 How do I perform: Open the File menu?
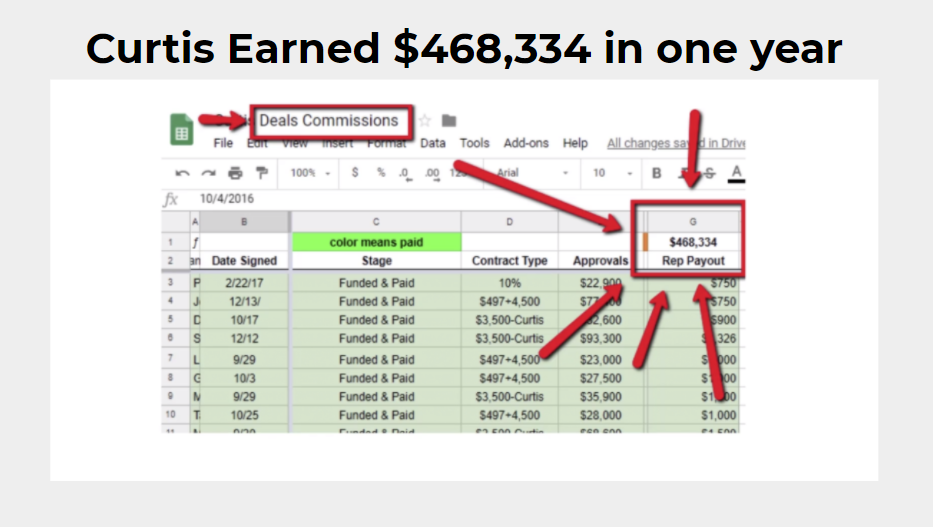coord(223,143)
